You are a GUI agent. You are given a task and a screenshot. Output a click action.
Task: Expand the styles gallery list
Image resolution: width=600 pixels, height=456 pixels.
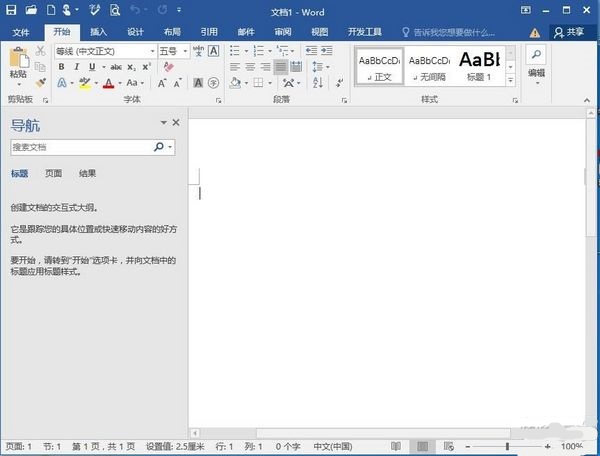(x=511, y=80)
